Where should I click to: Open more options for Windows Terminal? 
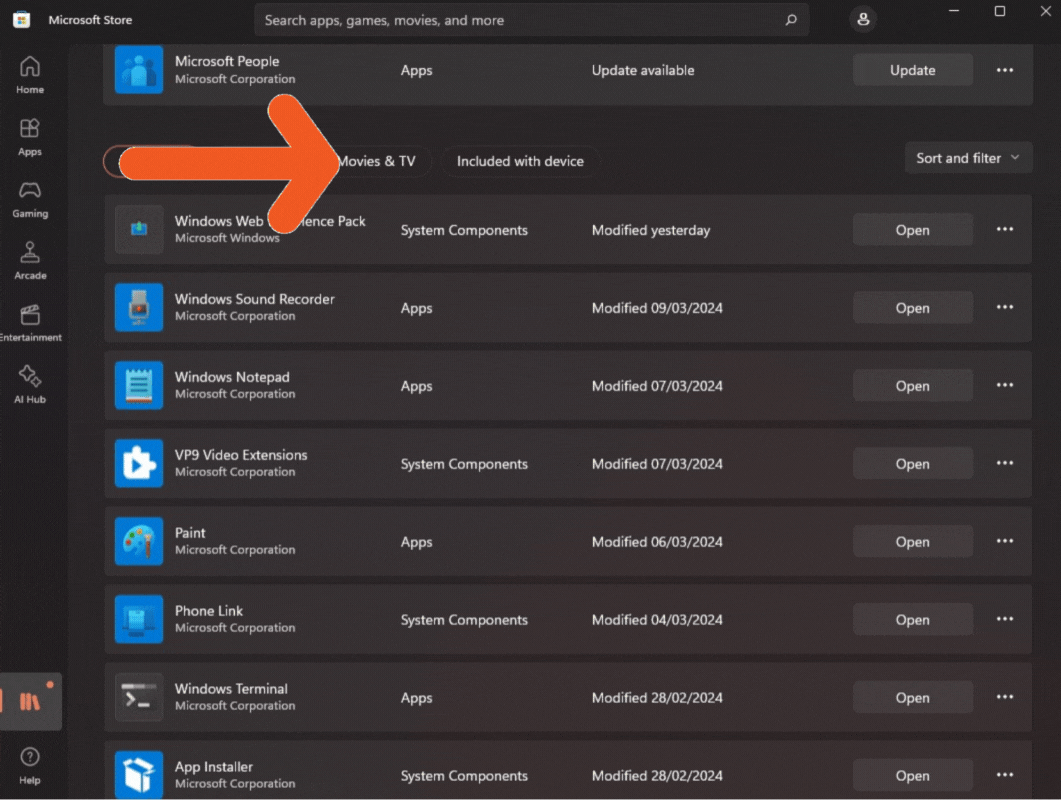[x=1005, y=698]
